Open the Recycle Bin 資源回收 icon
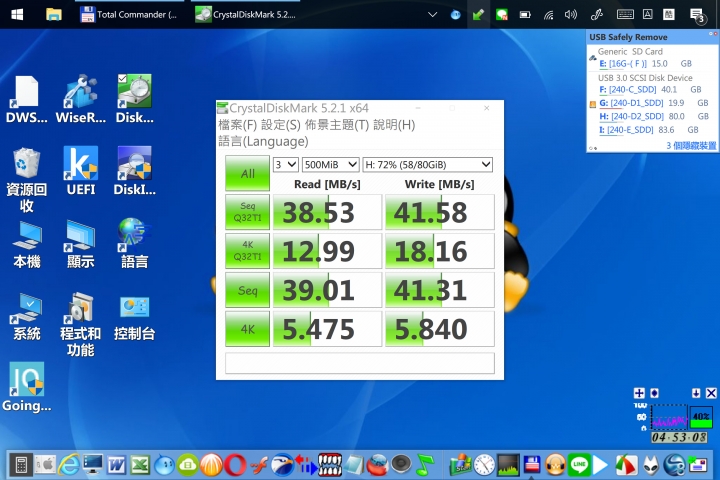The height and width of the screenshot is (480, 720). click(x=27, y=179)
